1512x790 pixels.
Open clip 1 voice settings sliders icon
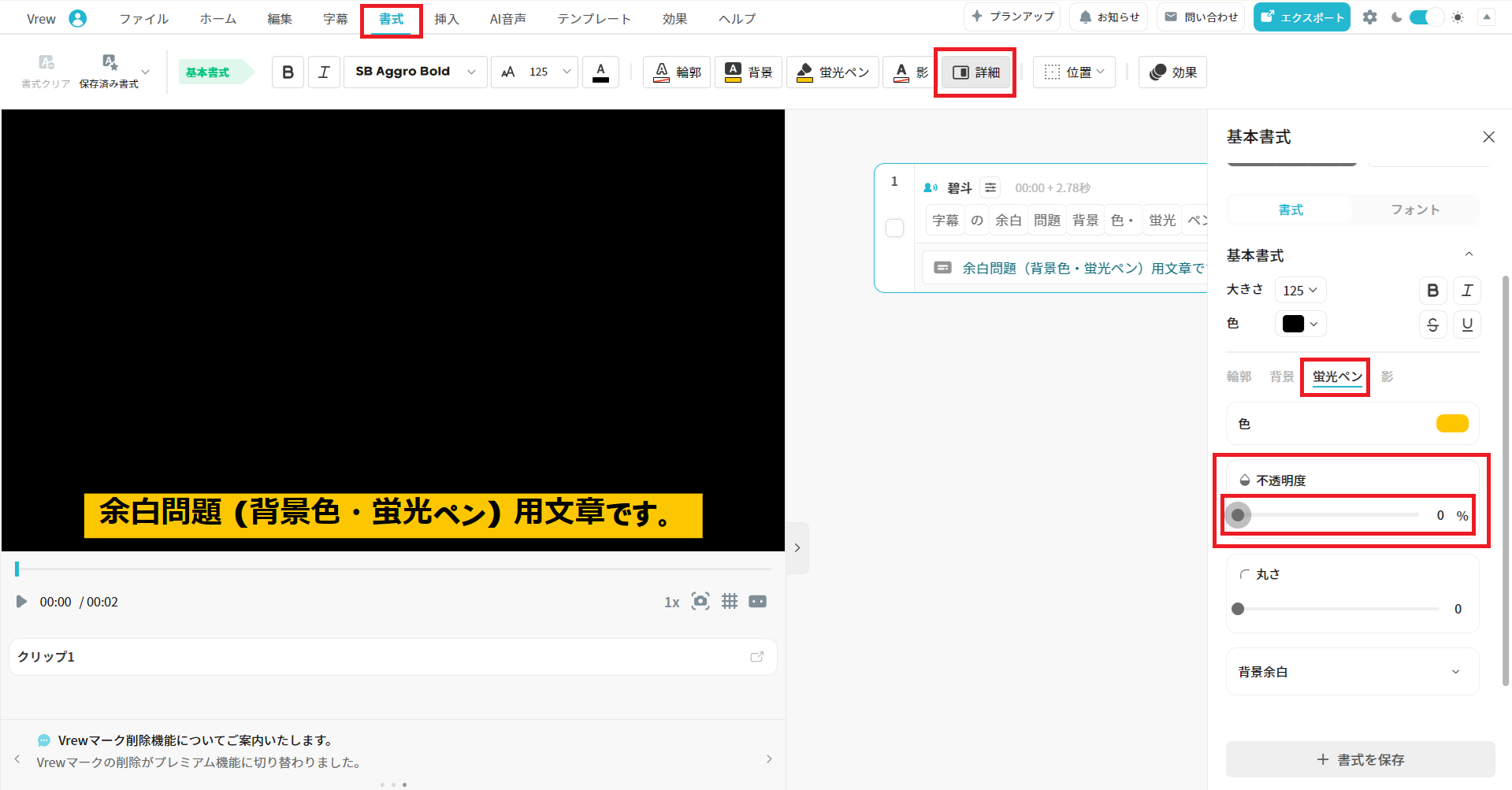(990, 187)
